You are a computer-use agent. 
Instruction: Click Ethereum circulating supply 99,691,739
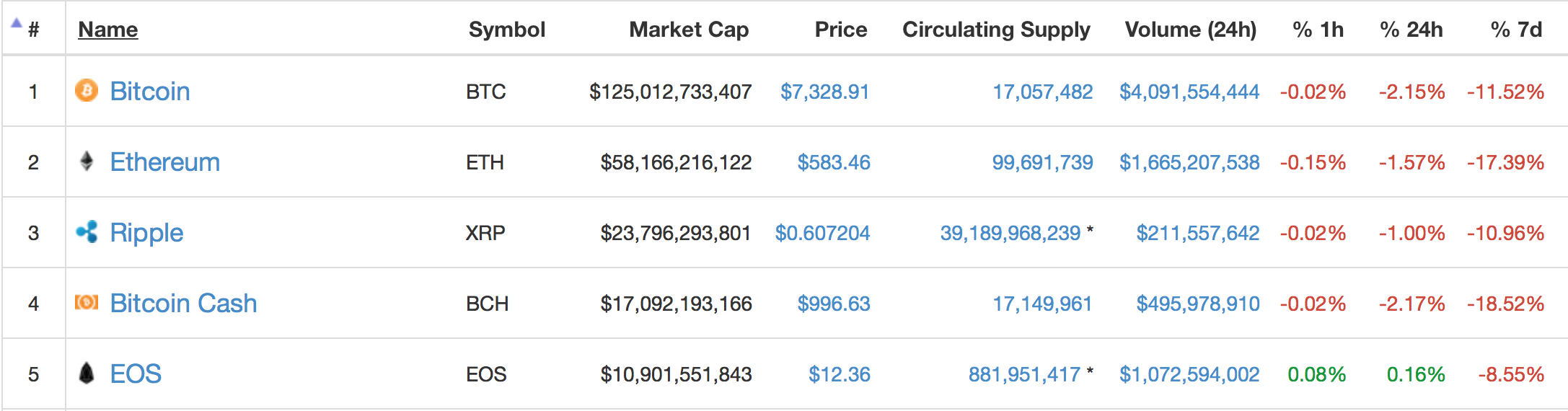1042,162
